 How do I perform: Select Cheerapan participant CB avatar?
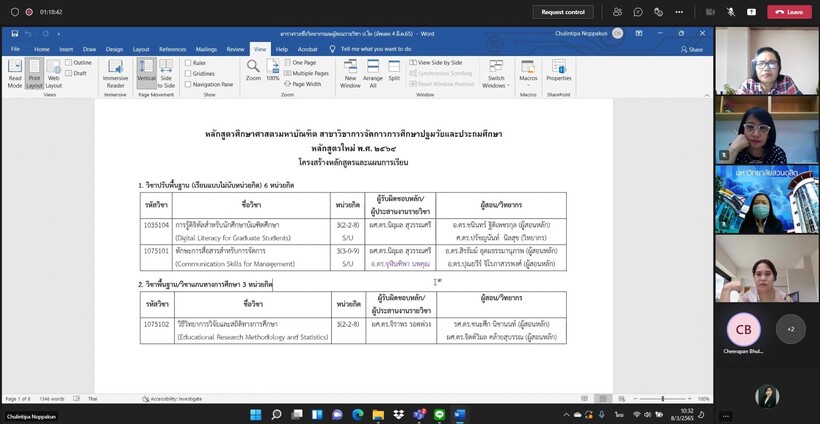coord(743,329)
